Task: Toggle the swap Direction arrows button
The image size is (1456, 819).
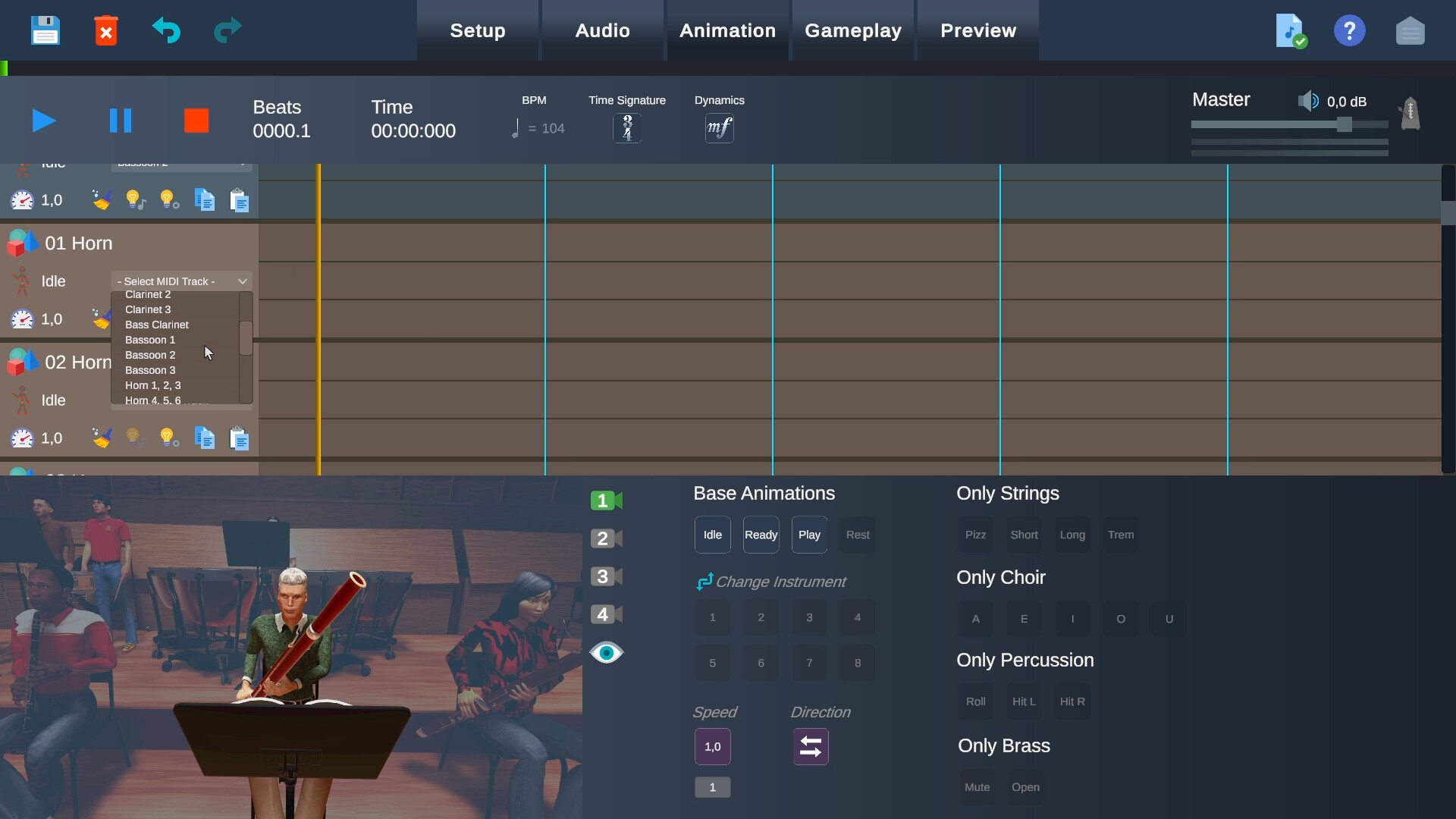Action: pos(810,746)
